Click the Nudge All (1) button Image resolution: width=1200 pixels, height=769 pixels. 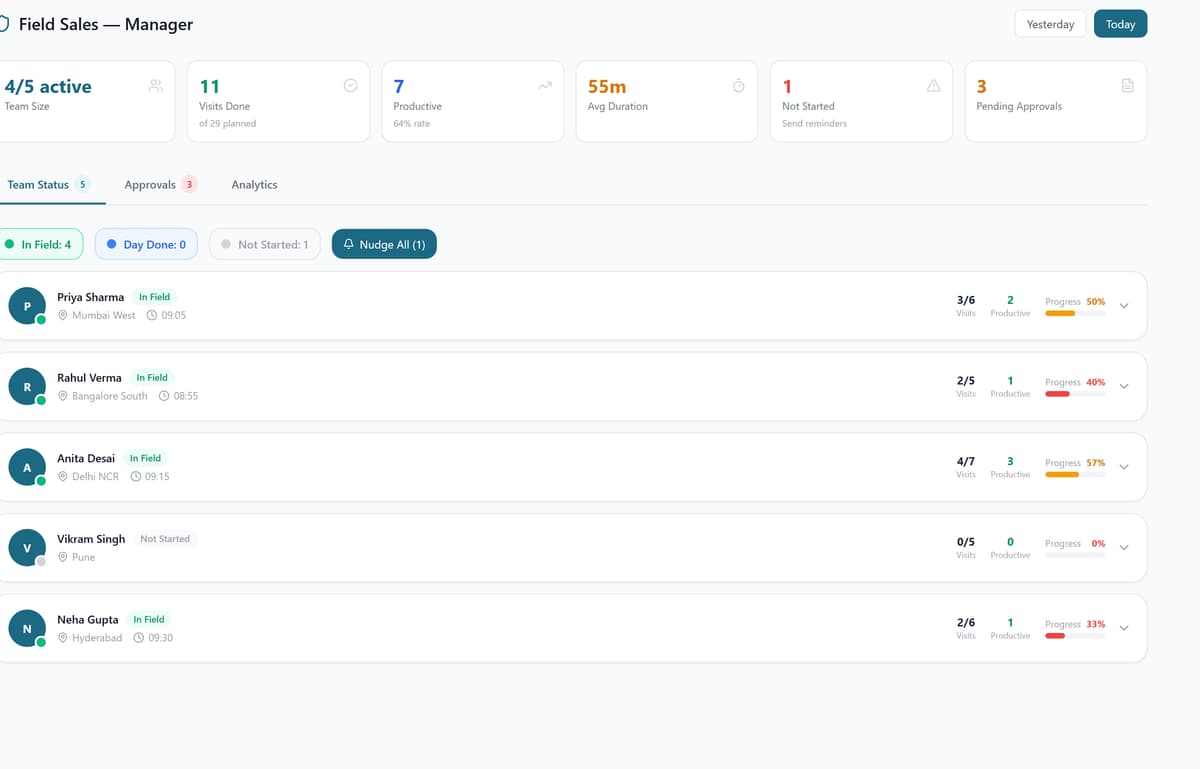(384, 244)
